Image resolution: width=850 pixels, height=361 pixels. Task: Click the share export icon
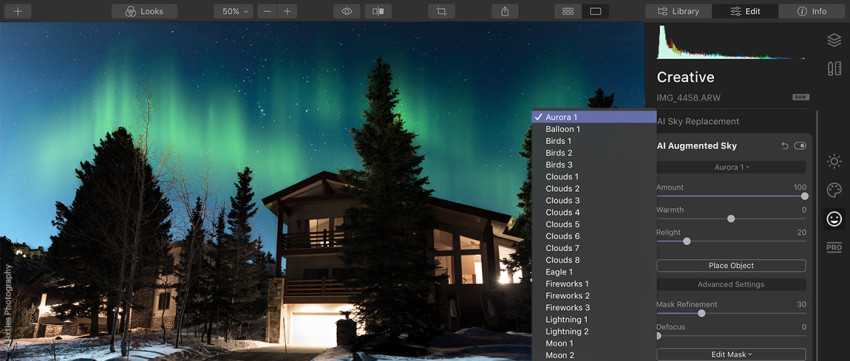505,11
